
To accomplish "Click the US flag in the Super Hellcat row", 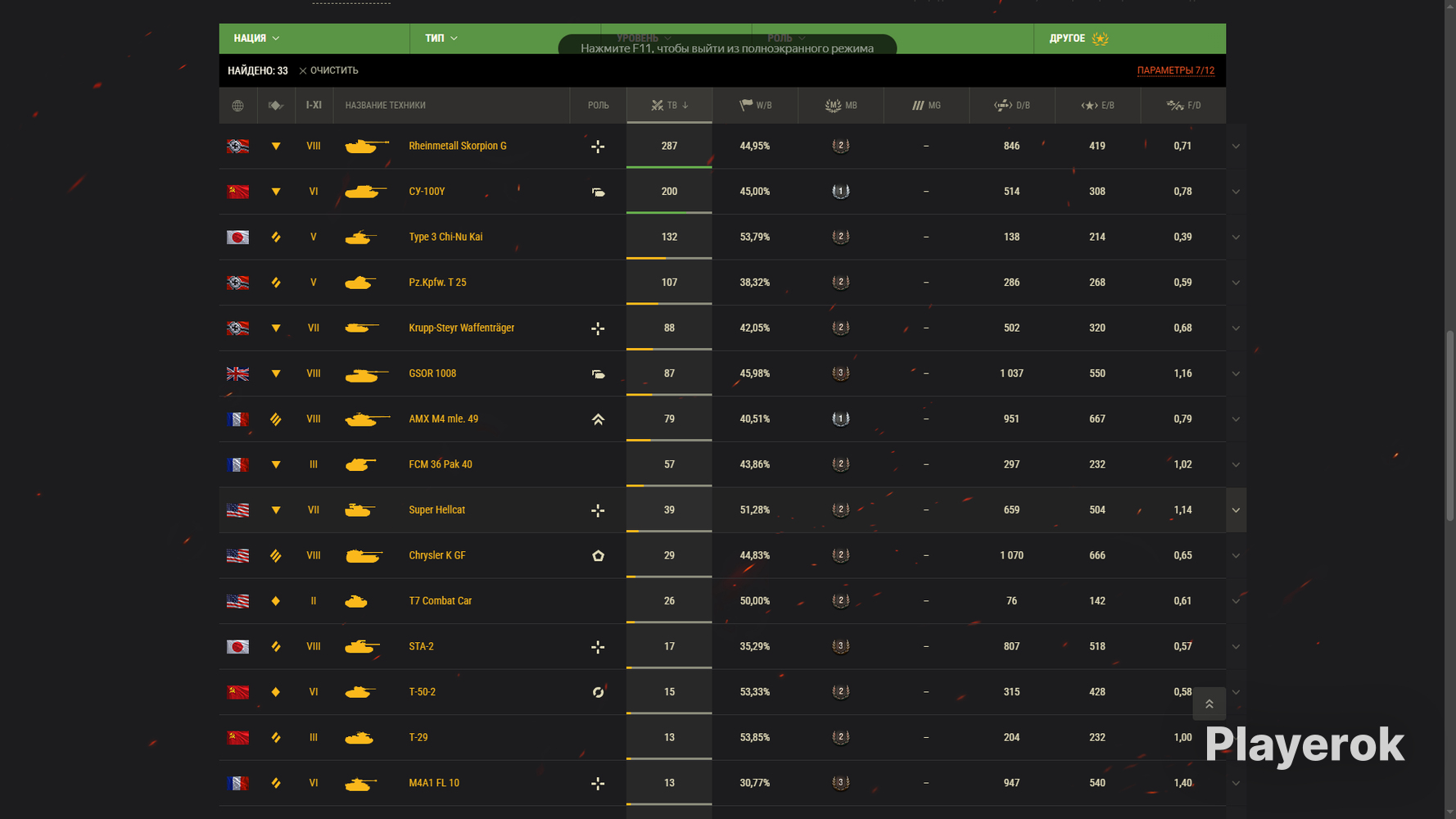I will 237,510.
